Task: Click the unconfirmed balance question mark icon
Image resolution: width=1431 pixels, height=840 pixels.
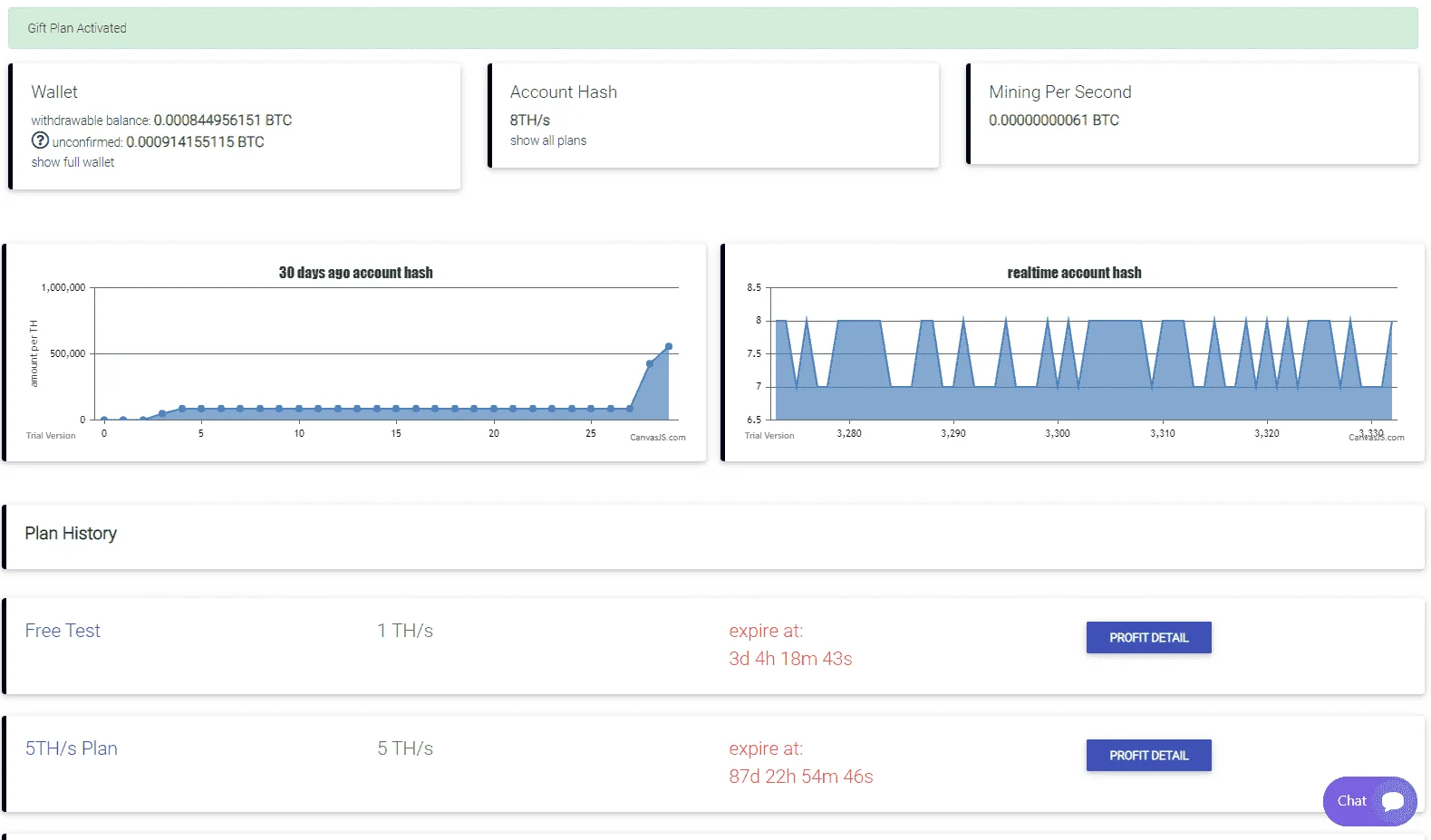Action: [40, 140]
